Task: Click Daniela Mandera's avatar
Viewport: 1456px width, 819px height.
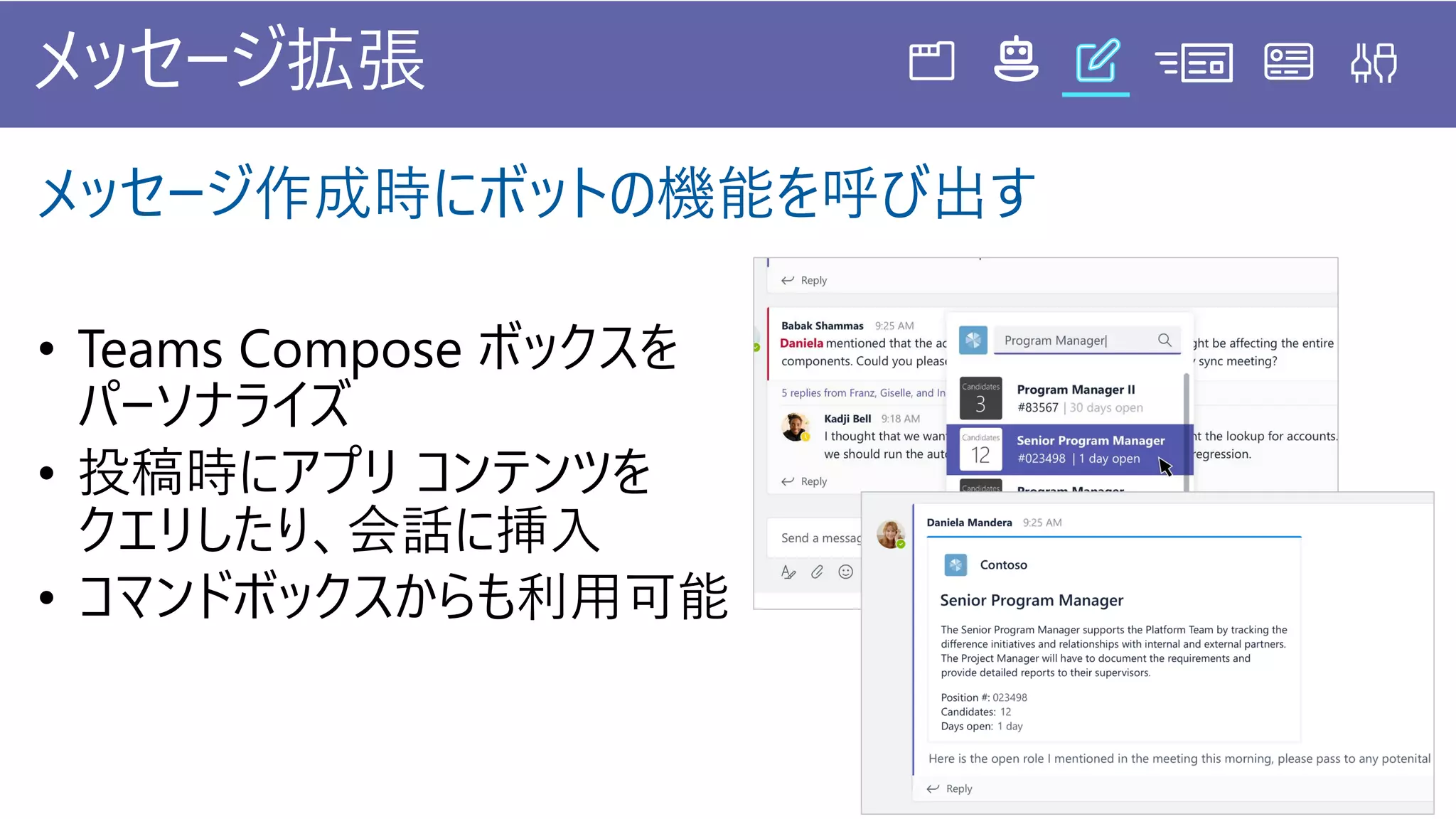Action: click(890, 534)
